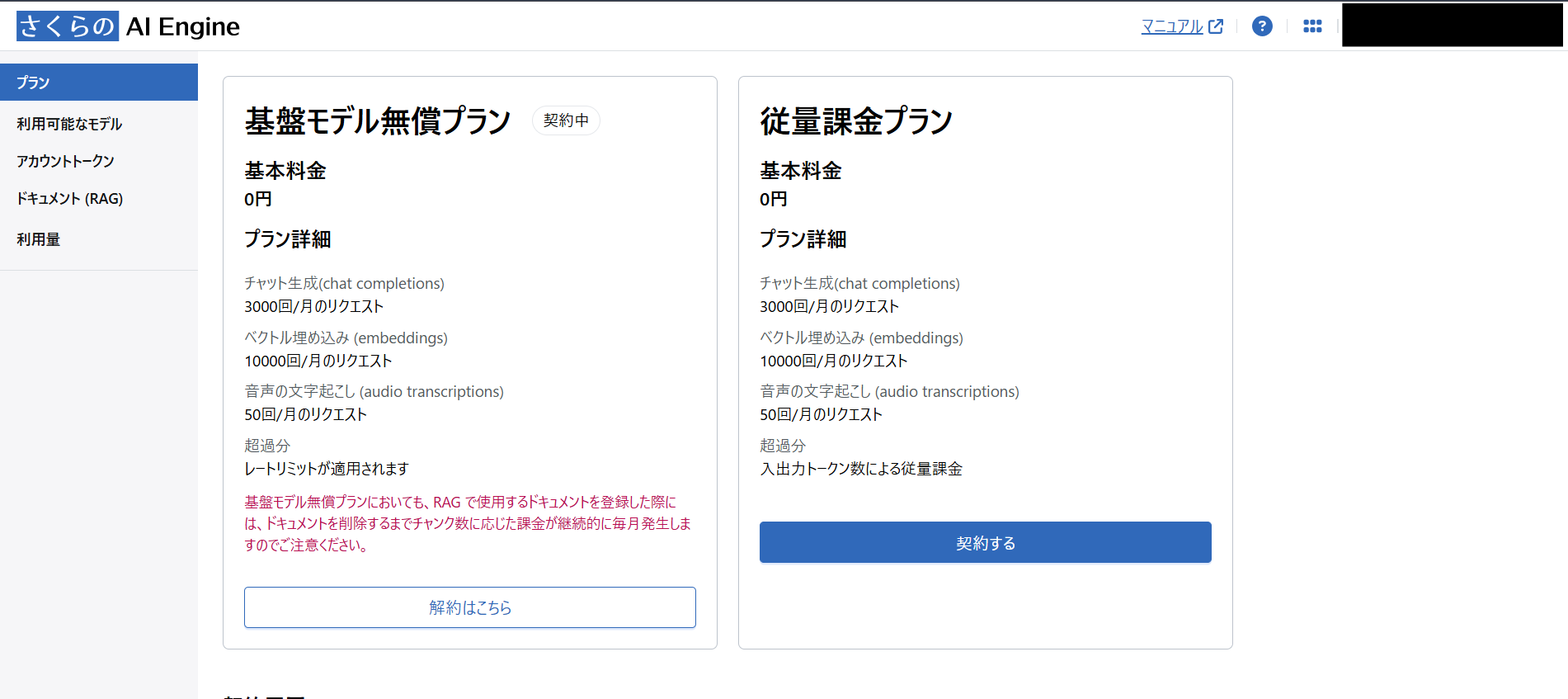Open the account menu at top right
The height and width of the screenshot is (699, 1568).
coord(1452,24)
